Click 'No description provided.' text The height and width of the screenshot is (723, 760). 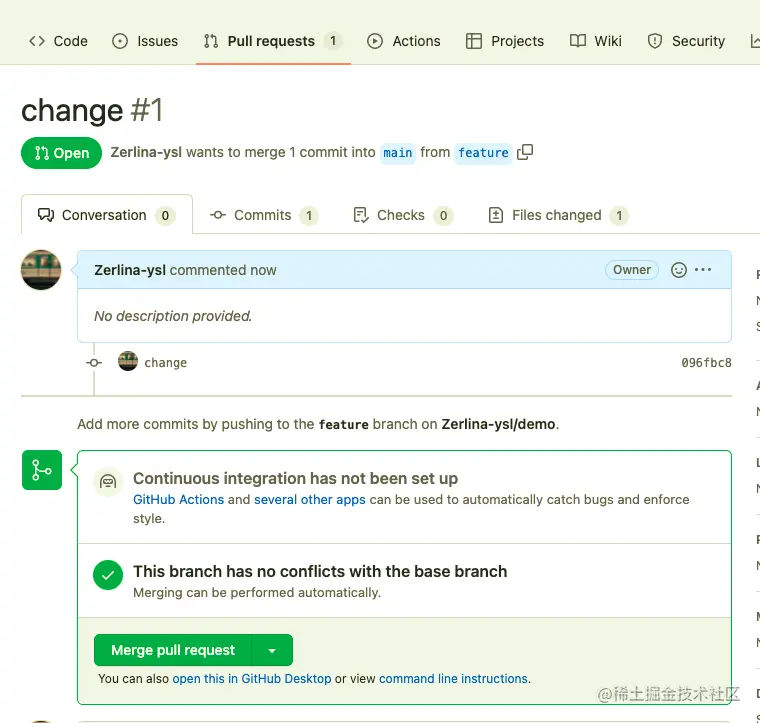click(x=173, y=316)
